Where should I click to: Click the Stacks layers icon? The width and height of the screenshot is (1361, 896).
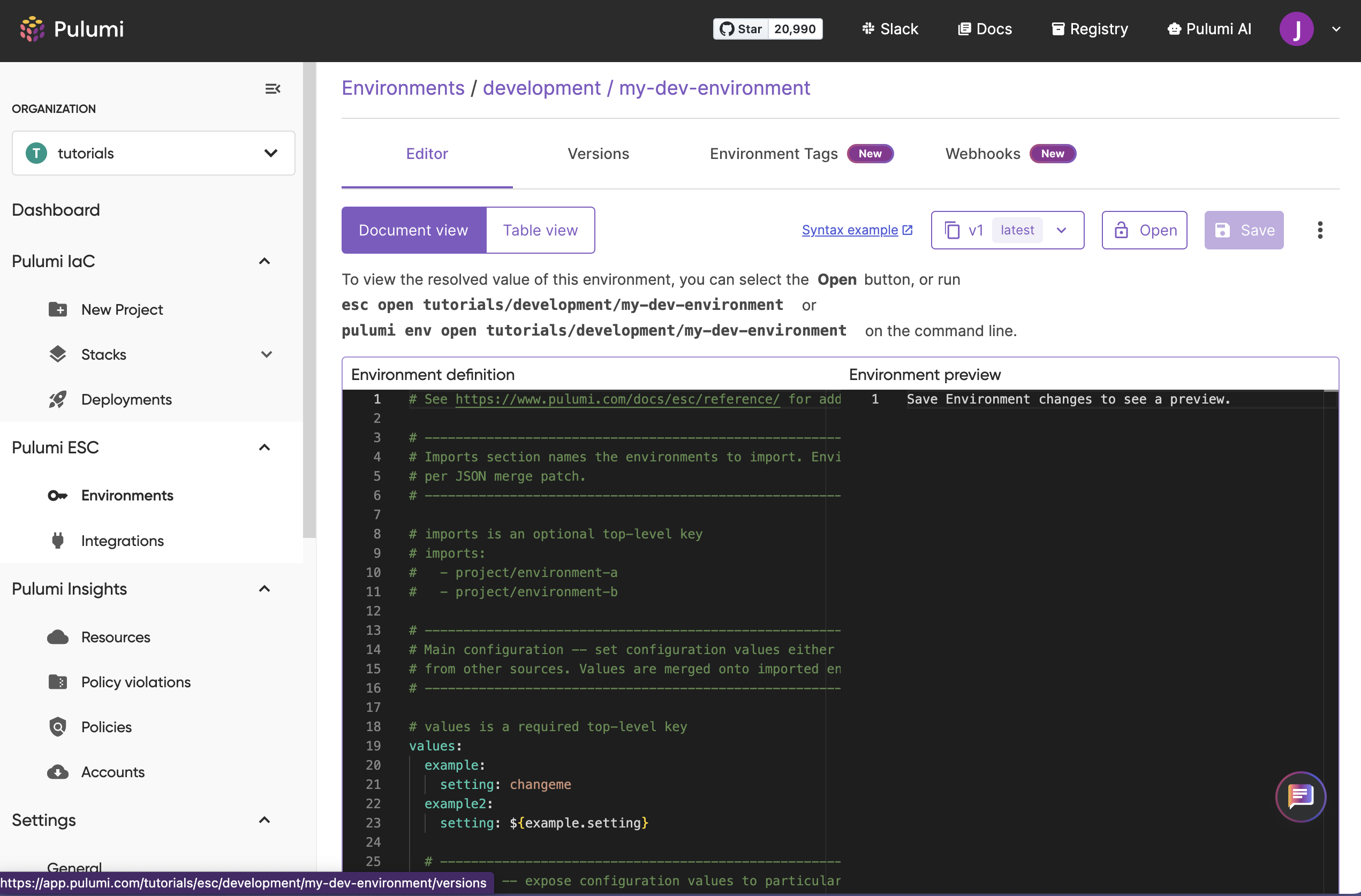[58, 354]
